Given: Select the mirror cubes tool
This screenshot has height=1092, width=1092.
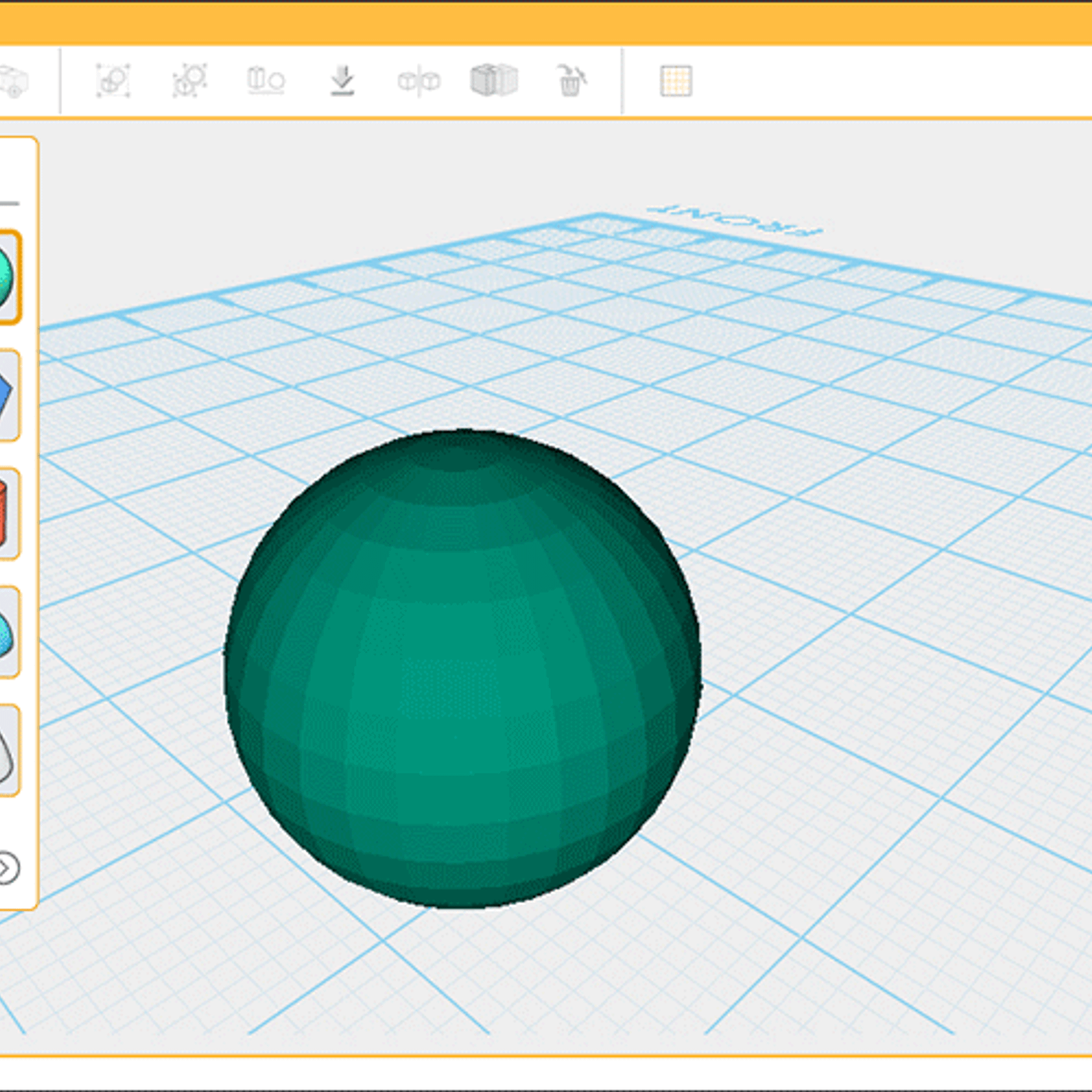Looking at the screenshot, I should pyautogui.click(x=418, y=81).
